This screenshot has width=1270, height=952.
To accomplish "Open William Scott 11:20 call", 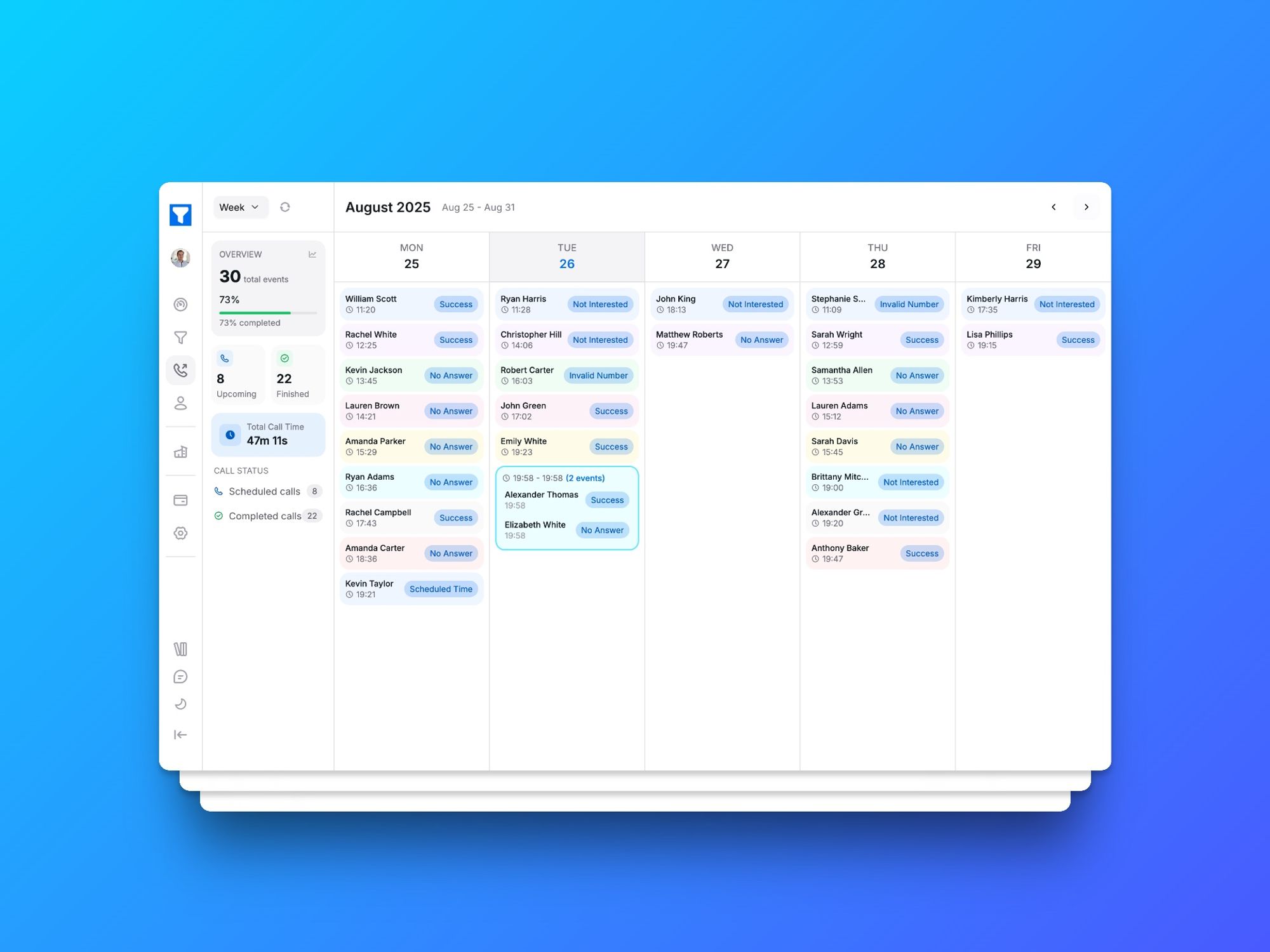I will 411,304.
